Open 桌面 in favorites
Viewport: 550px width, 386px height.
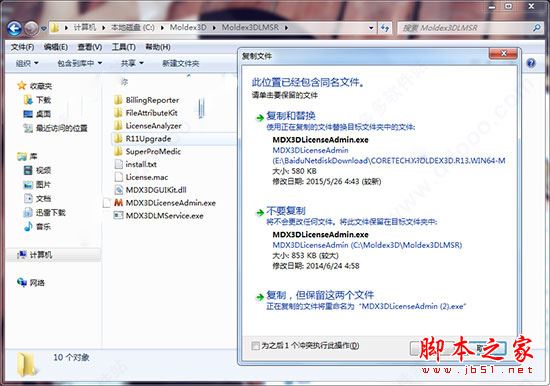37,114
